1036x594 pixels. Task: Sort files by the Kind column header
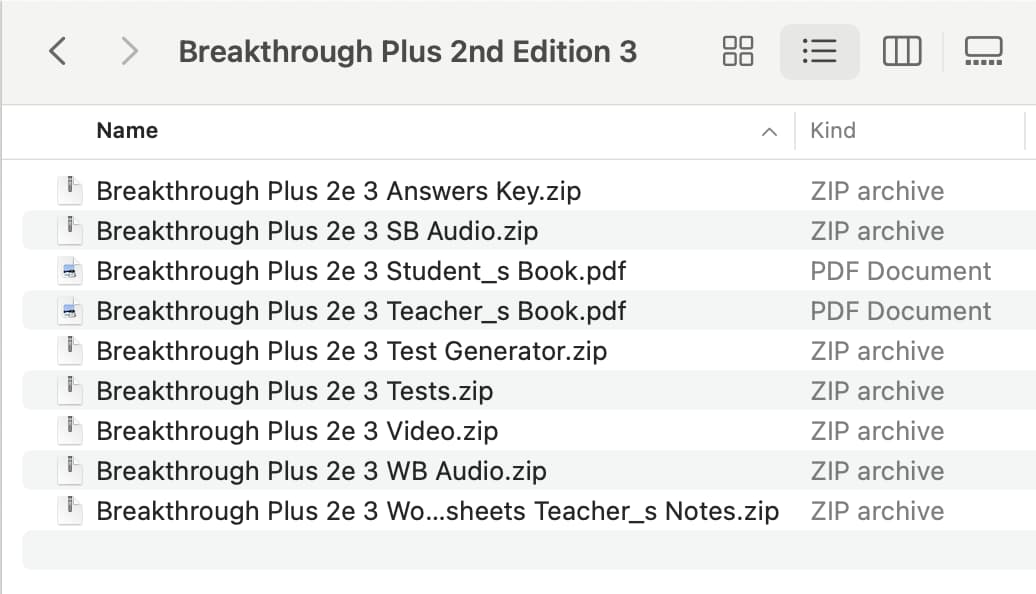[833, 131]
